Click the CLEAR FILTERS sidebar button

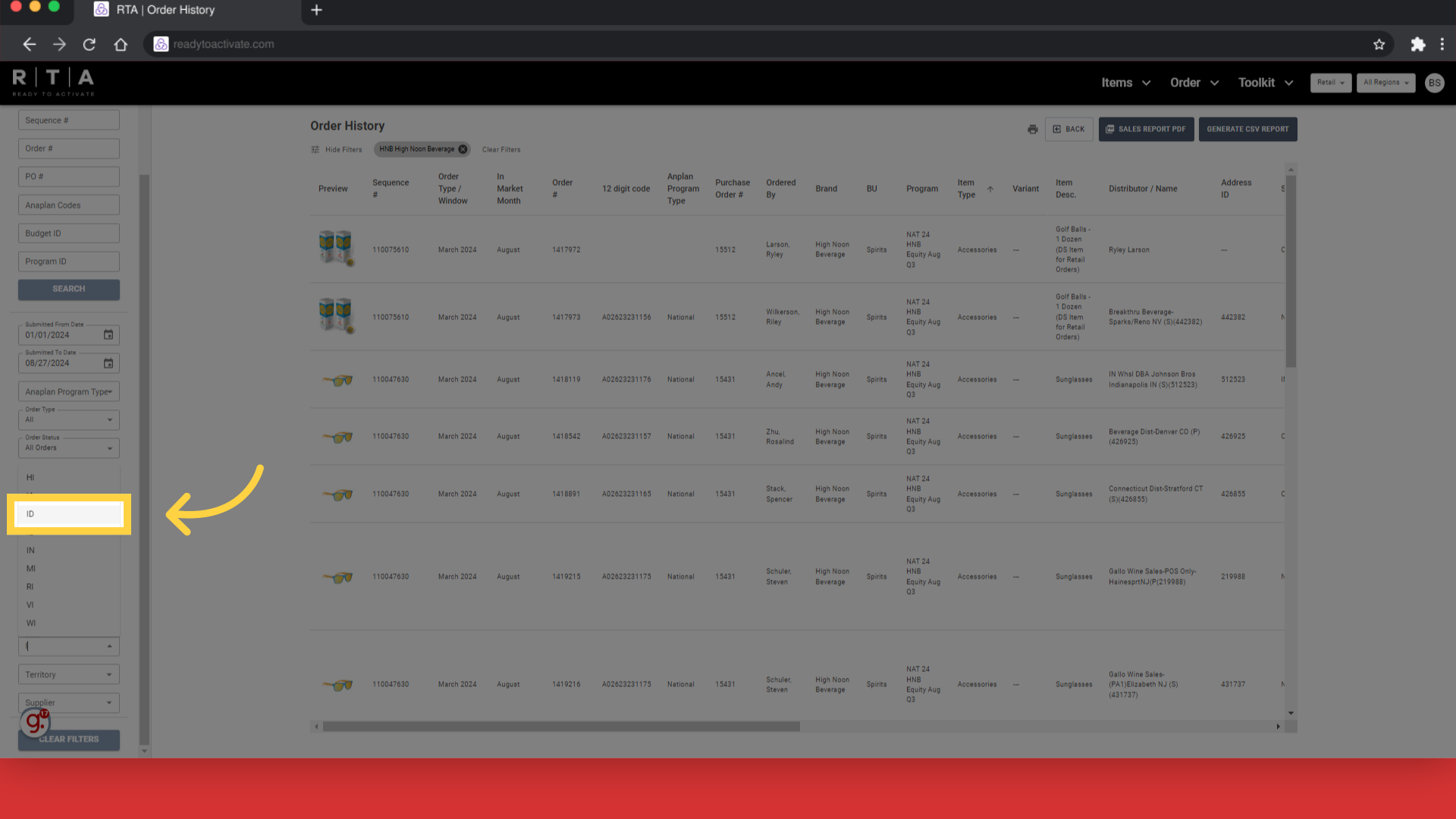pos(69,739)
